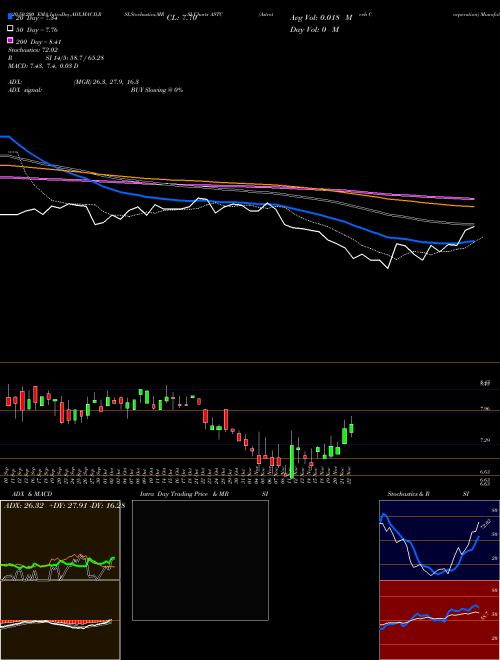Click the red RSI chart panel
Image resolution: width=500 pixels, height=660 pixels.
439,620
